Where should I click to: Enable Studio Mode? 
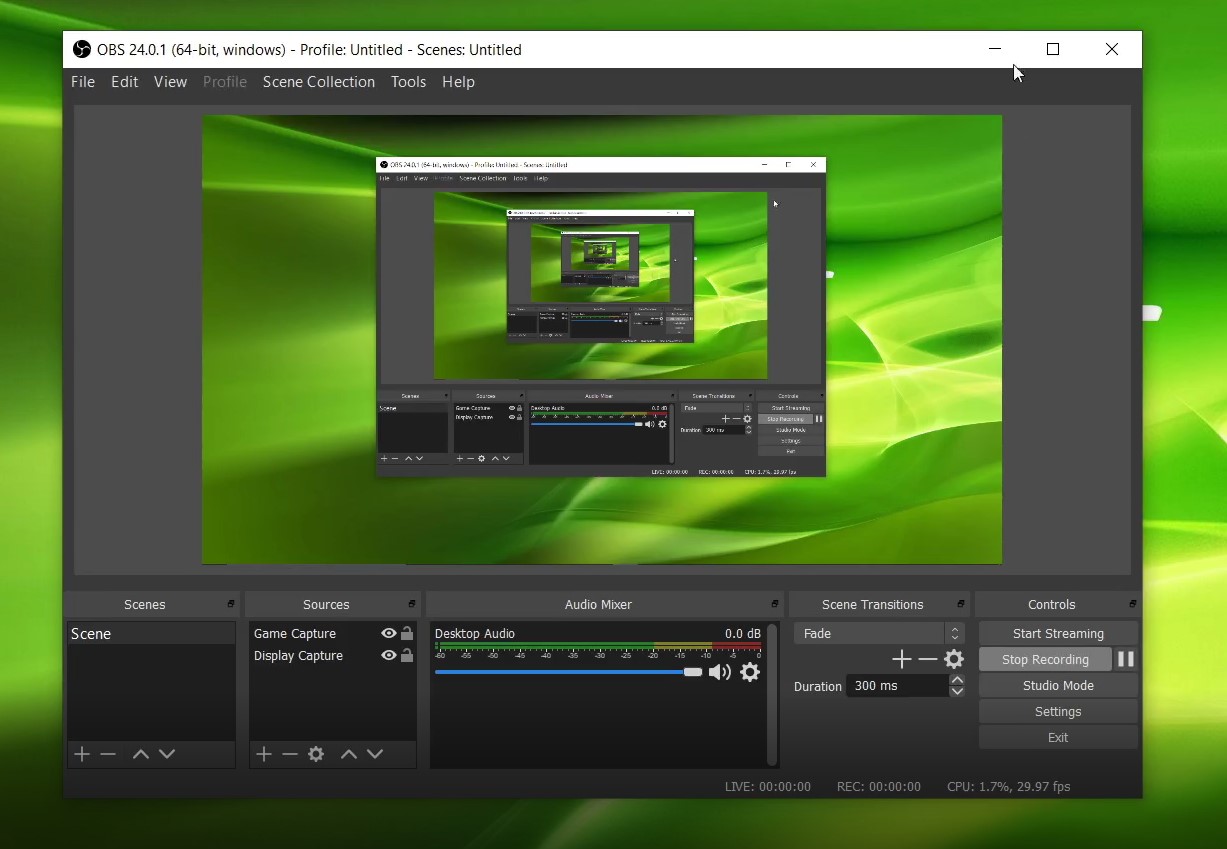coord(1057,685)
